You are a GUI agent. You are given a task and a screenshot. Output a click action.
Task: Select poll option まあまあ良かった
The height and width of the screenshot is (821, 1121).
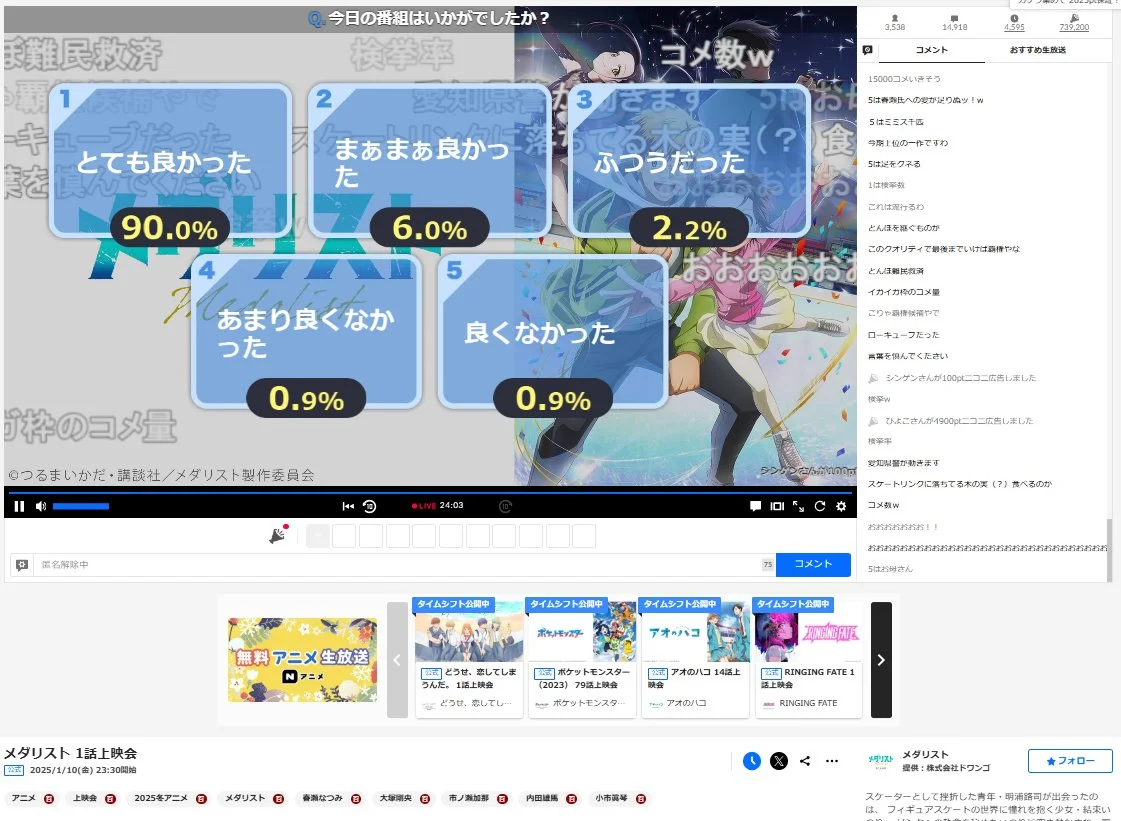pyautogui.click(x=430, y=160)
